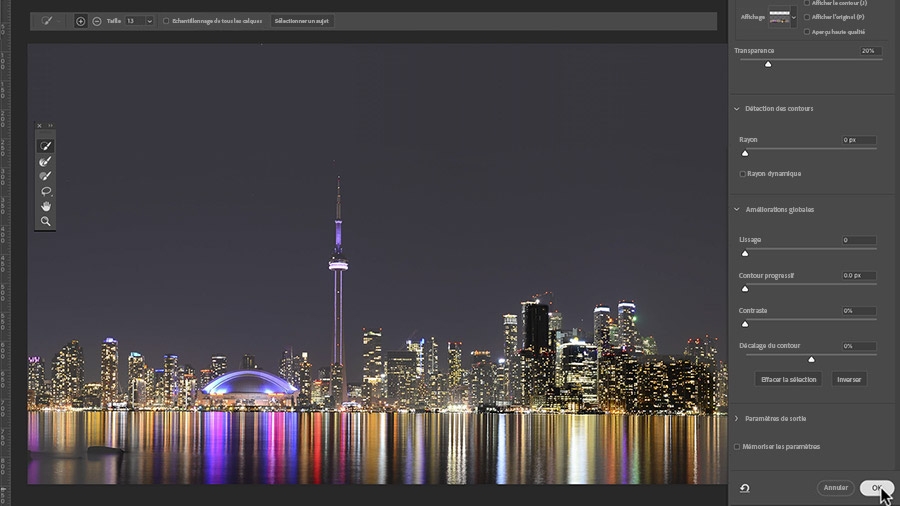Enable Aperçu haute qualité checkbox
Screen dimensions: 900x506
pos(807,32)
